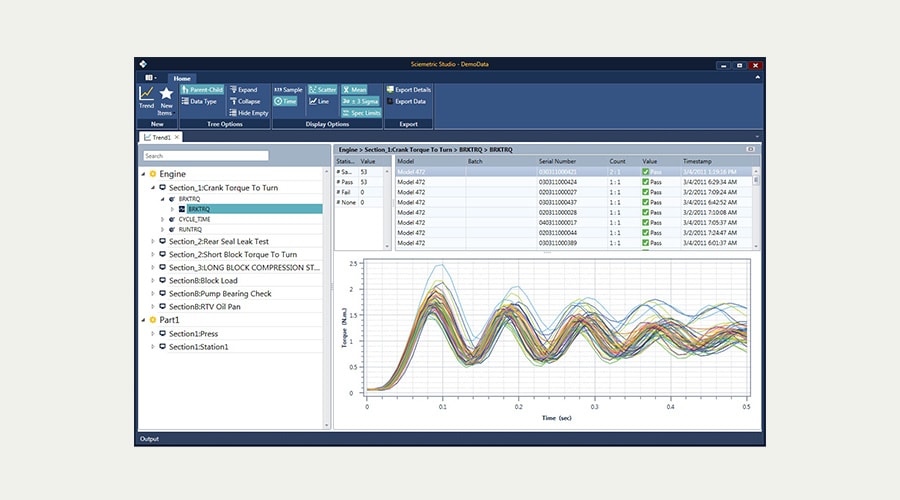This screenshot has width=900, height=500.
Task: Toggle Scatter plot display
Action: point(323,90)
